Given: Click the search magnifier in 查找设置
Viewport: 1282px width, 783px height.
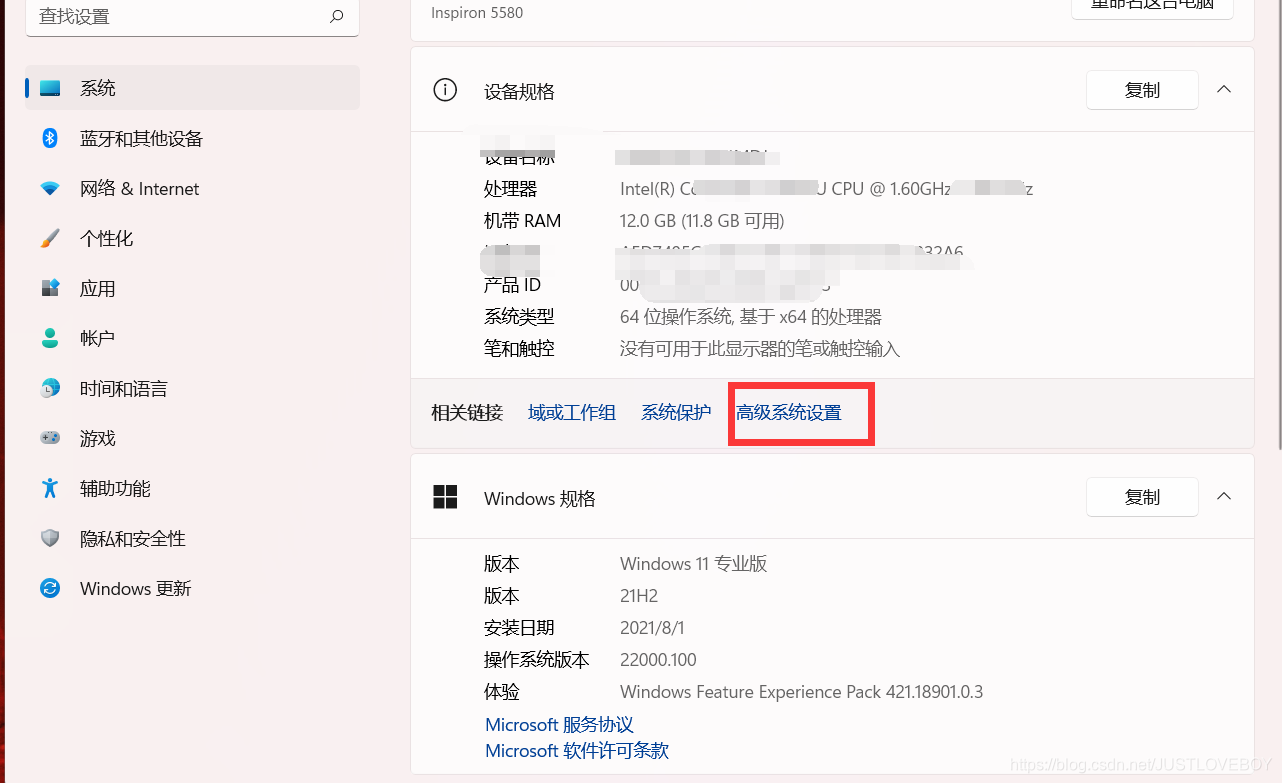Looking at the screenshot, I should click(336, 17).
